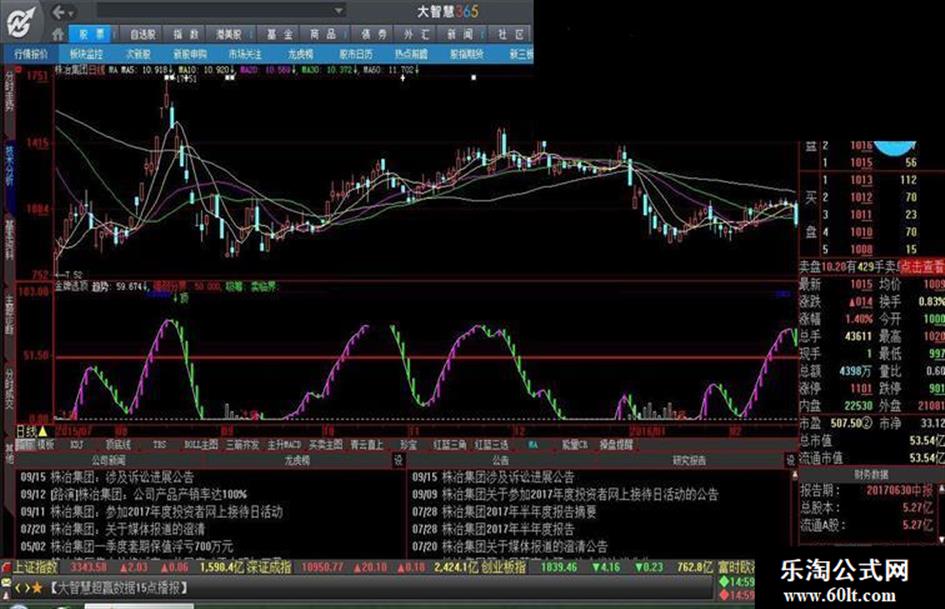945x609 pixels.
Task: Select the 分时成交 left sidebar tab
Action: 9,388
